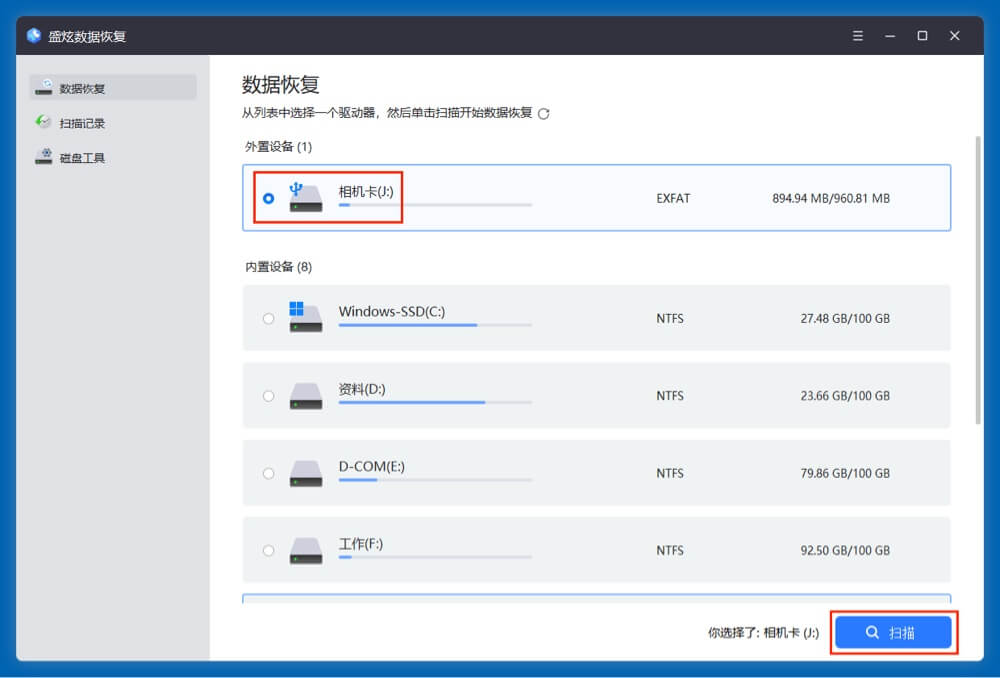Click the 扫描记录 sidebar icon

click(x=43, y=123)
